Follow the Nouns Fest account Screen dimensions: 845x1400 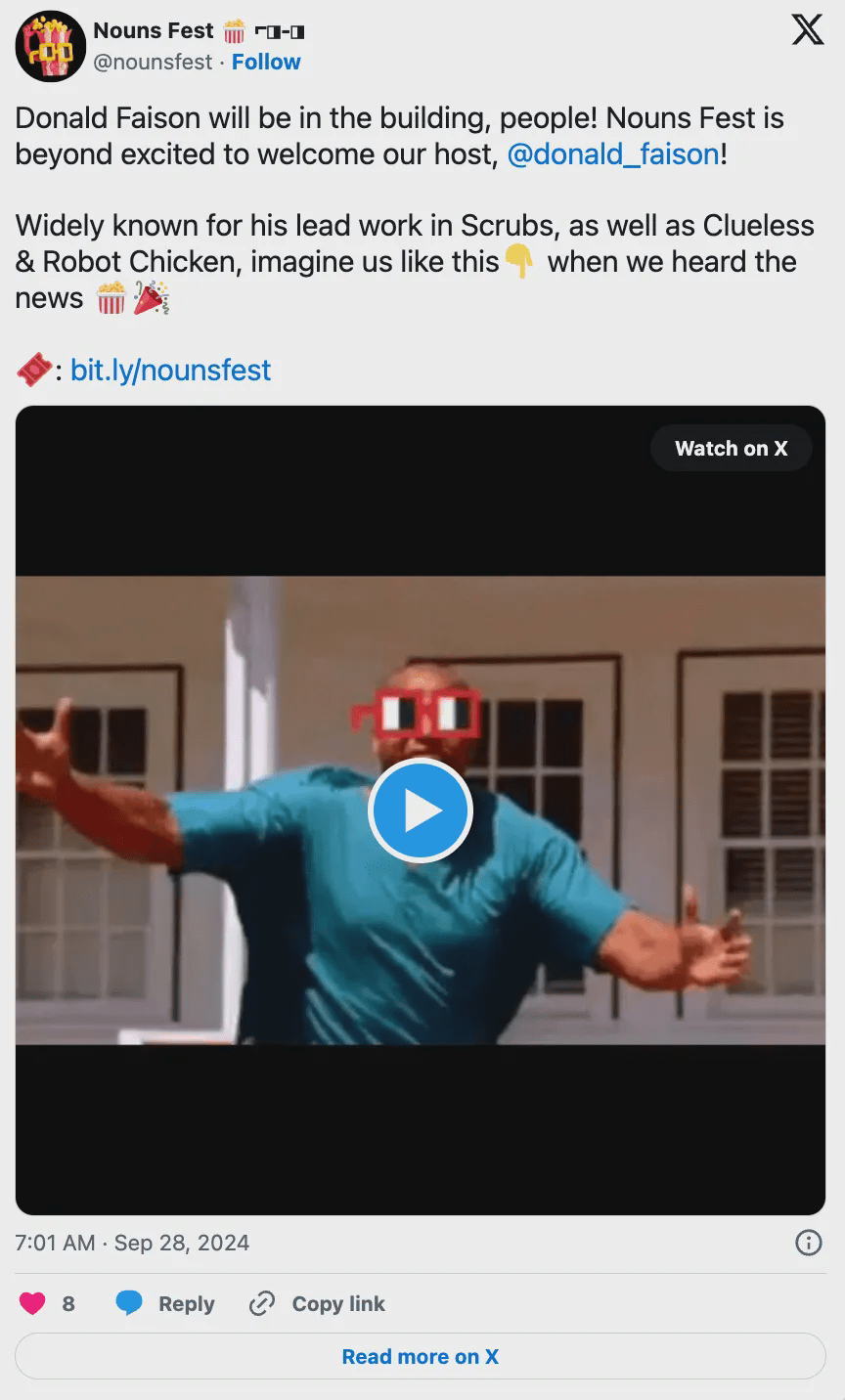266,62
